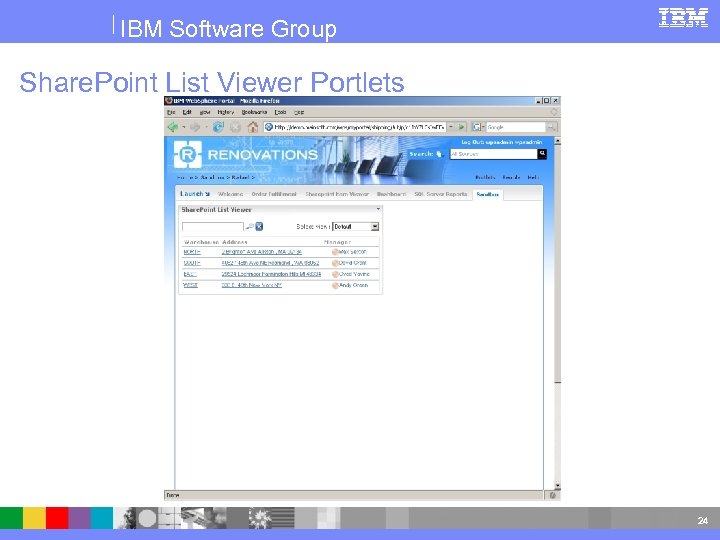Click the status bar icon at bottom right
720x540 pixels.
(x=552, y=495)
